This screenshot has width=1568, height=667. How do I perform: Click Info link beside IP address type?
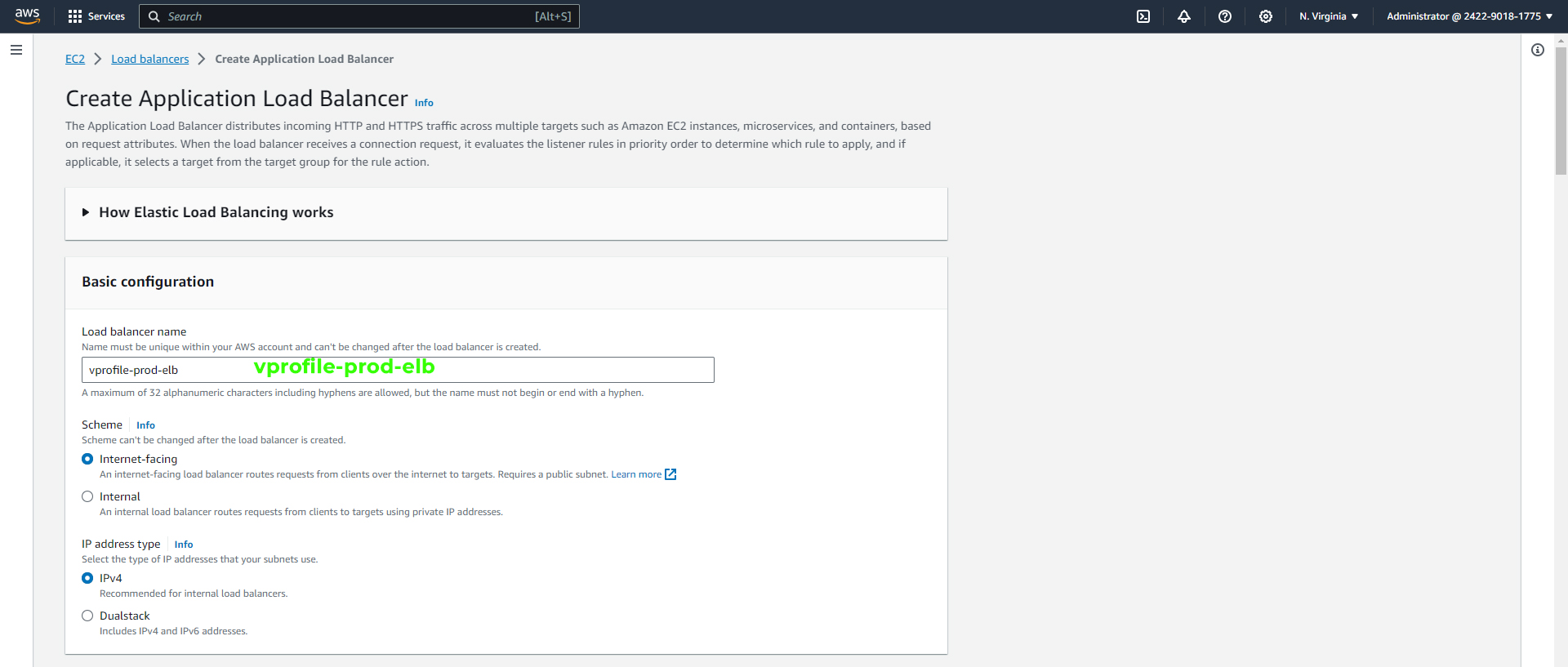184,545
